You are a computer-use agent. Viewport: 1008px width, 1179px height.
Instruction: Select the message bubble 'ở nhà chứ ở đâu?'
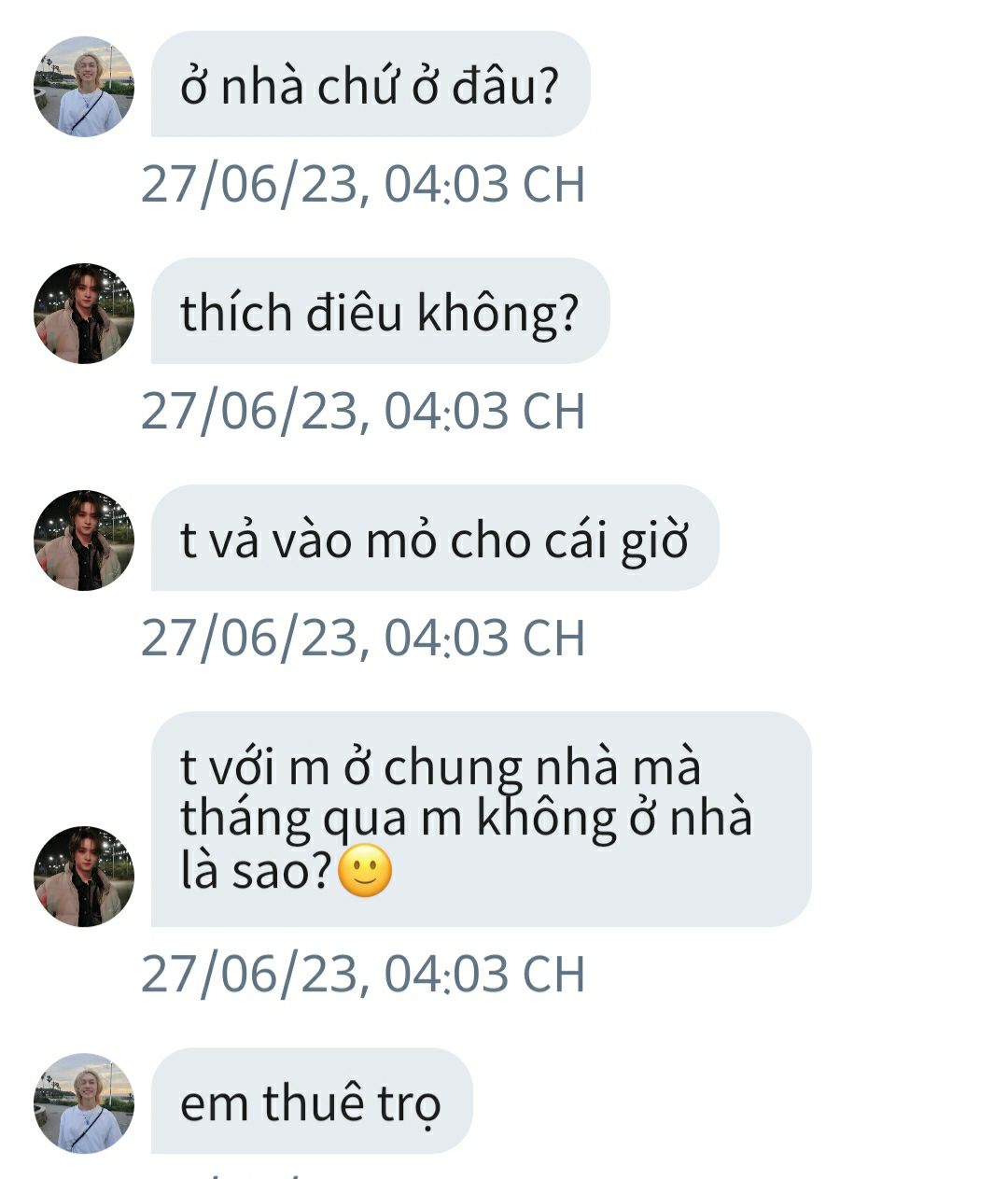(371, 84)
